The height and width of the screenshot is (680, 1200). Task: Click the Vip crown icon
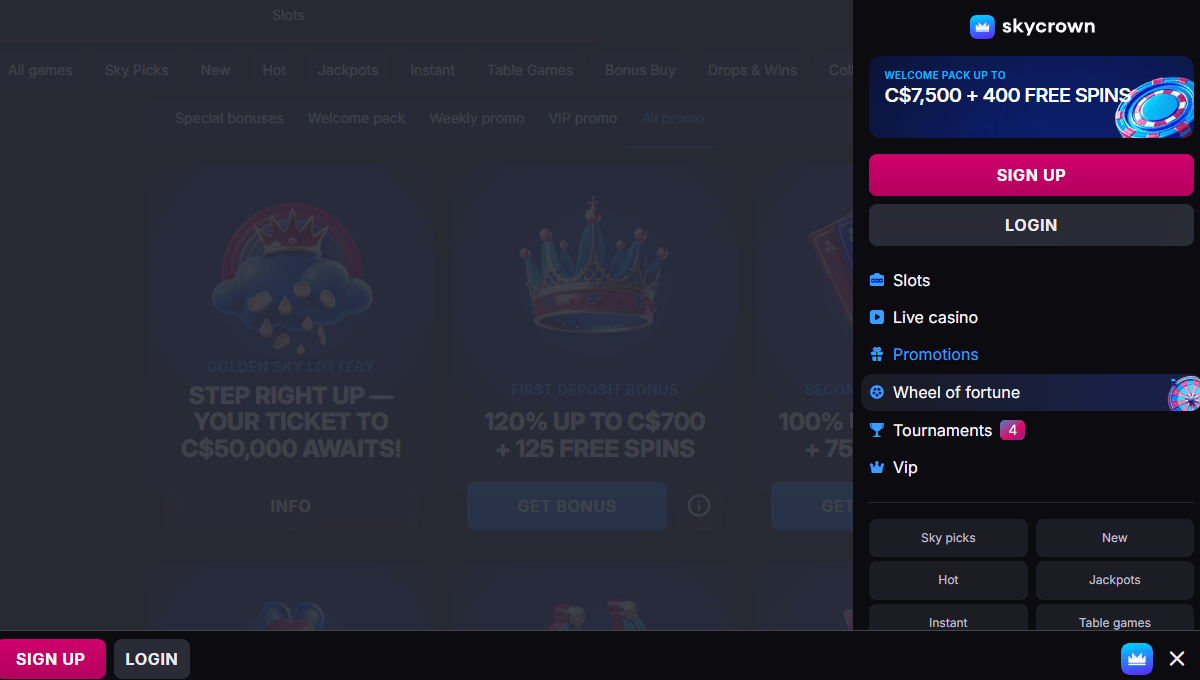pos(877,467)
